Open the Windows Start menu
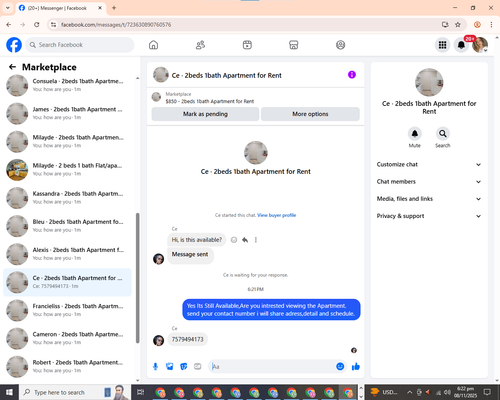 (x=9, y=392)
